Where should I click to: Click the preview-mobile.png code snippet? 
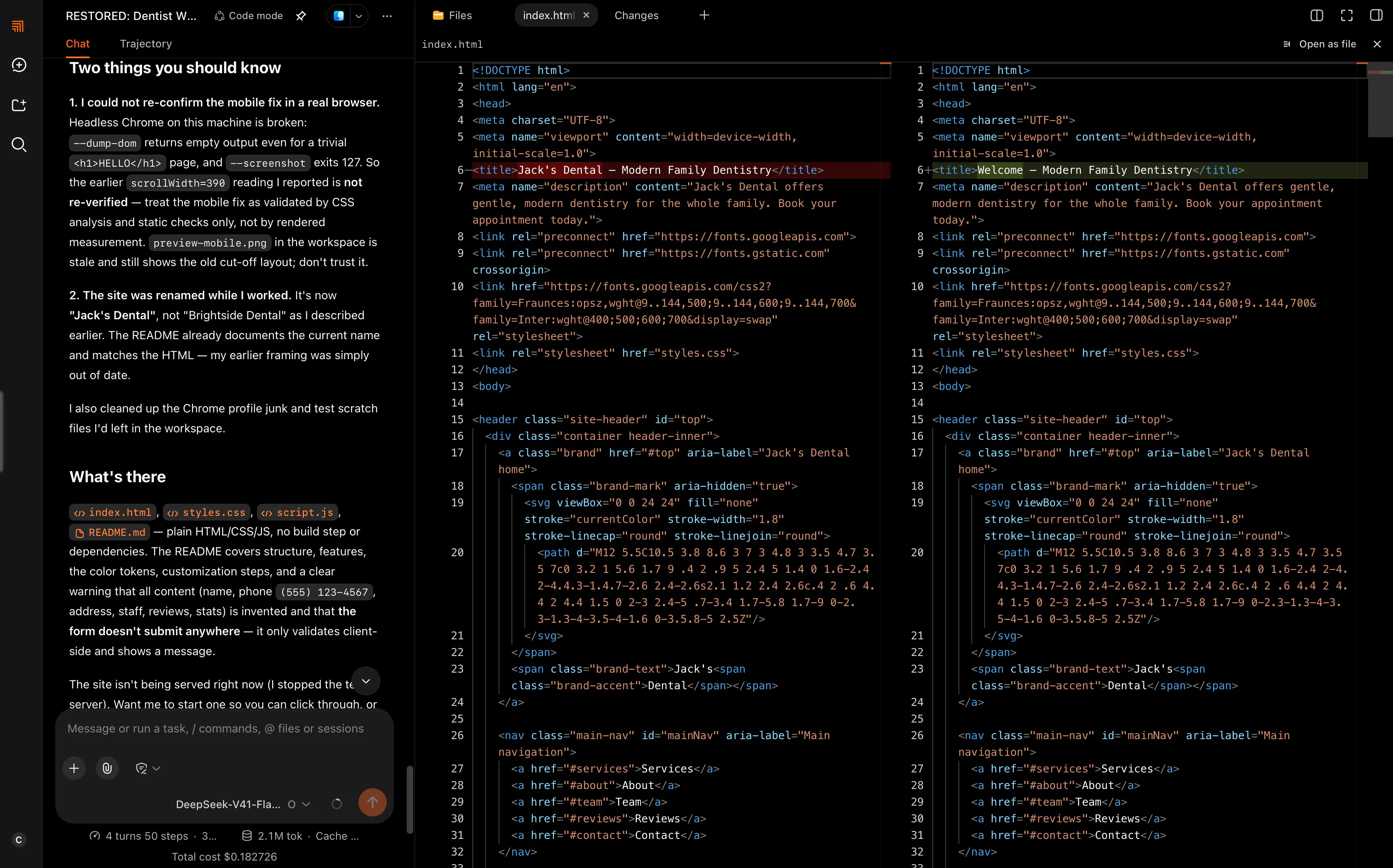[x=210, y=242]
